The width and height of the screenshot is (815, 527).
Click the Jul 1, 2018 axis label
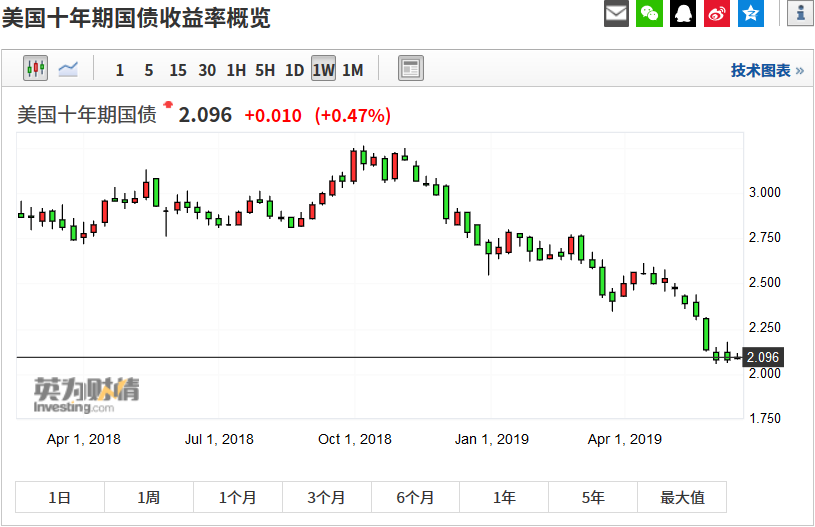pyautogui.click(x=219, y=439)
